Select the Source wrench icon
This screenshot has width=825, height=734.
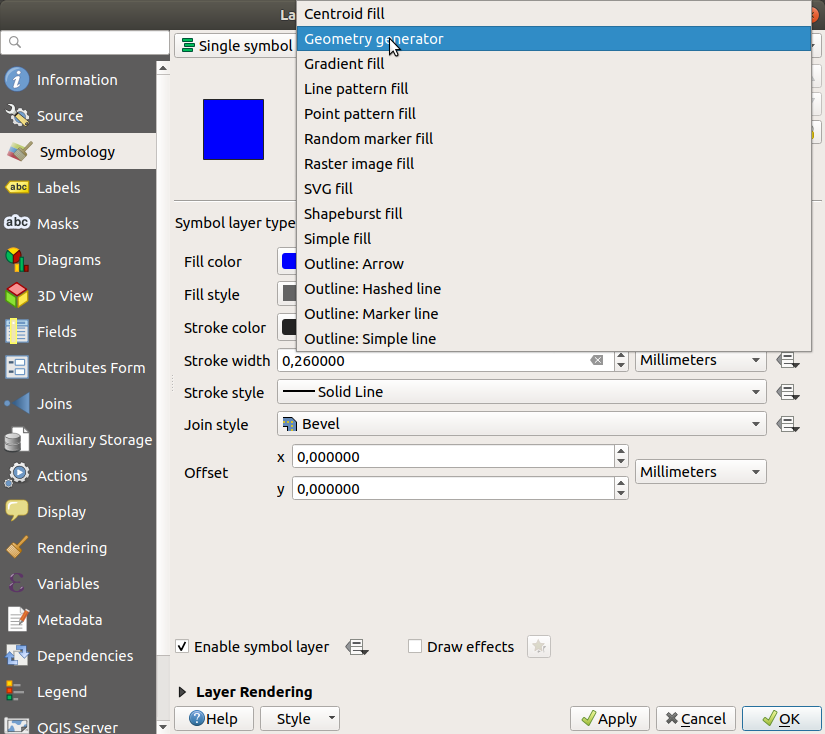[x=17, y=116]
